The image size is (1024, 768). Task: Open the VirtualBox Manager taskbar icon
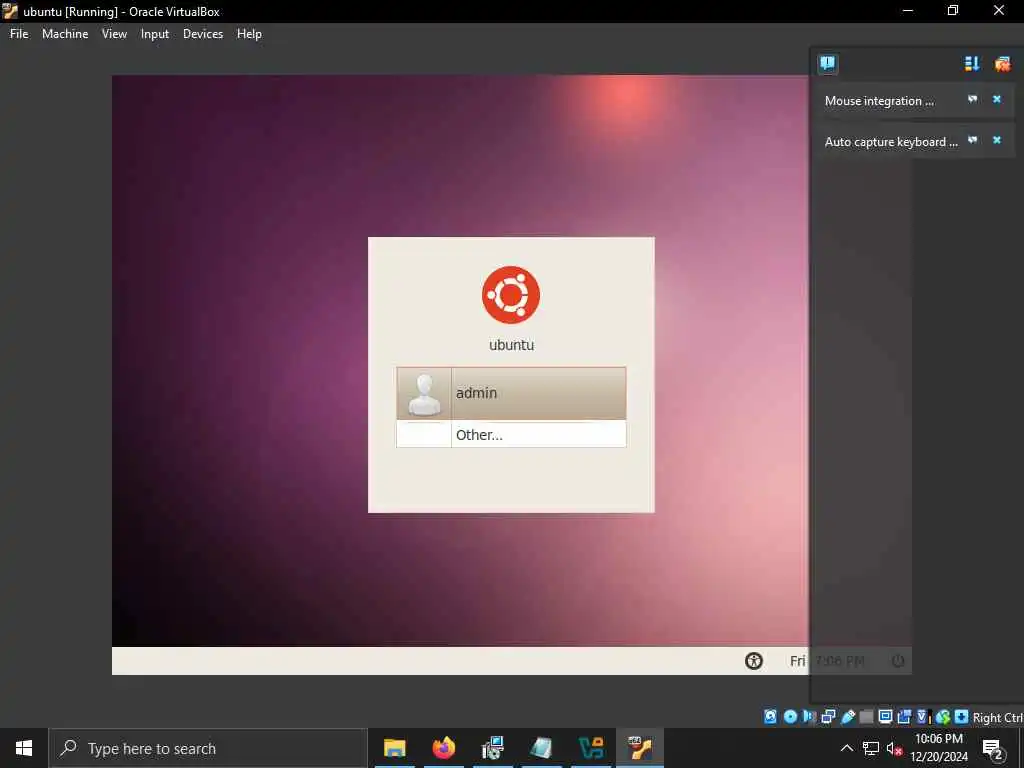click(x=590, y=748)
